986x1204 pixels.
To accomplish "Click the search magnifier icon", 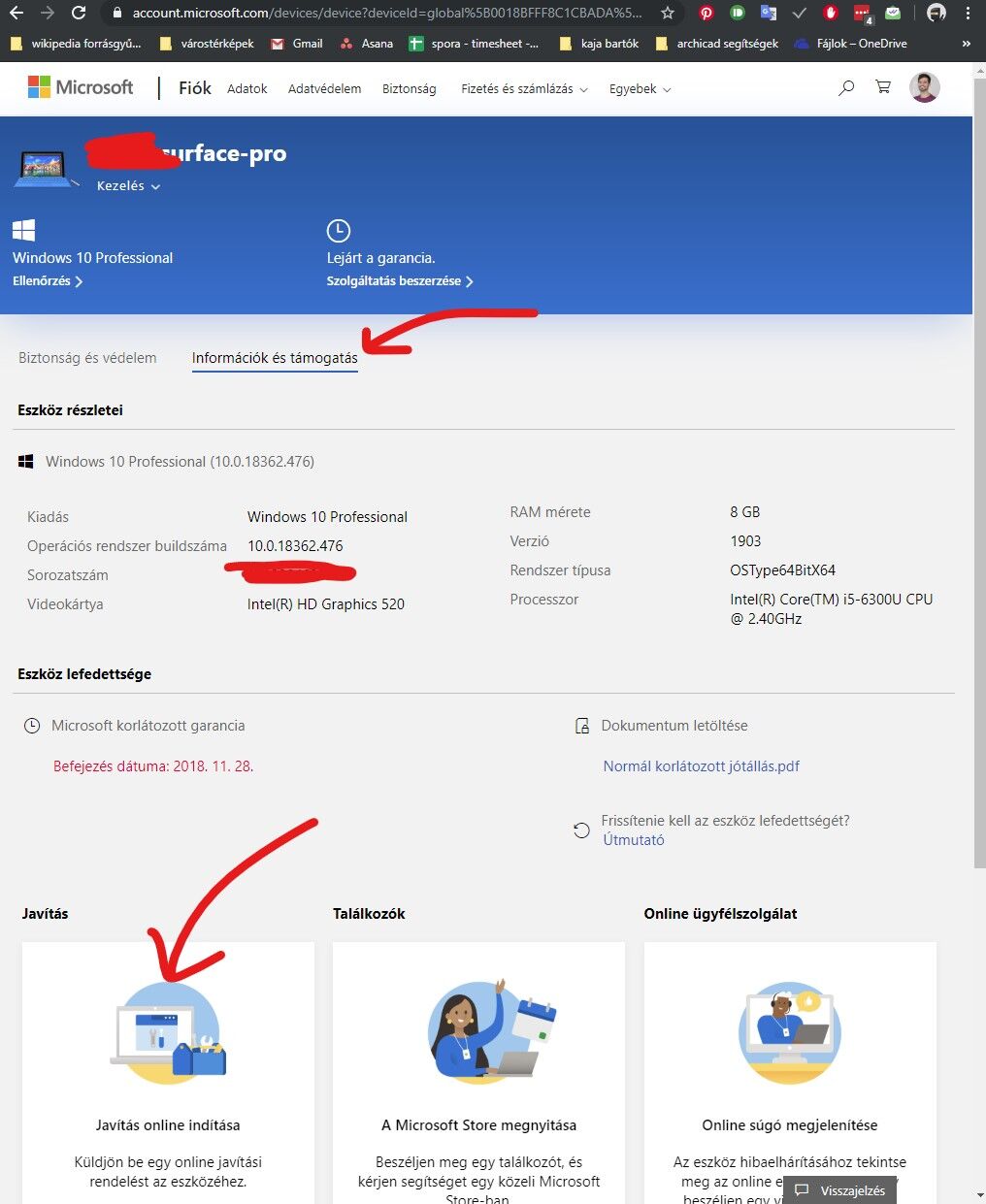I will (846, 87).
